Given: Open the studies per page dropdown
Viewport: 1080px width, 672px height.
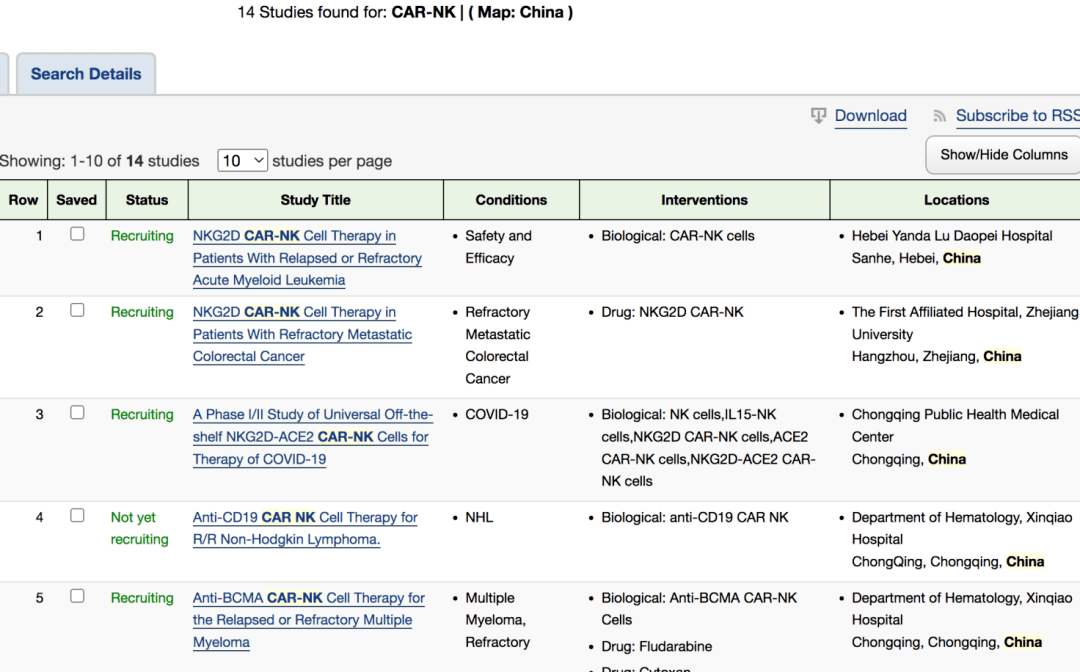Looking at the screenshot, I should (242, 160).
